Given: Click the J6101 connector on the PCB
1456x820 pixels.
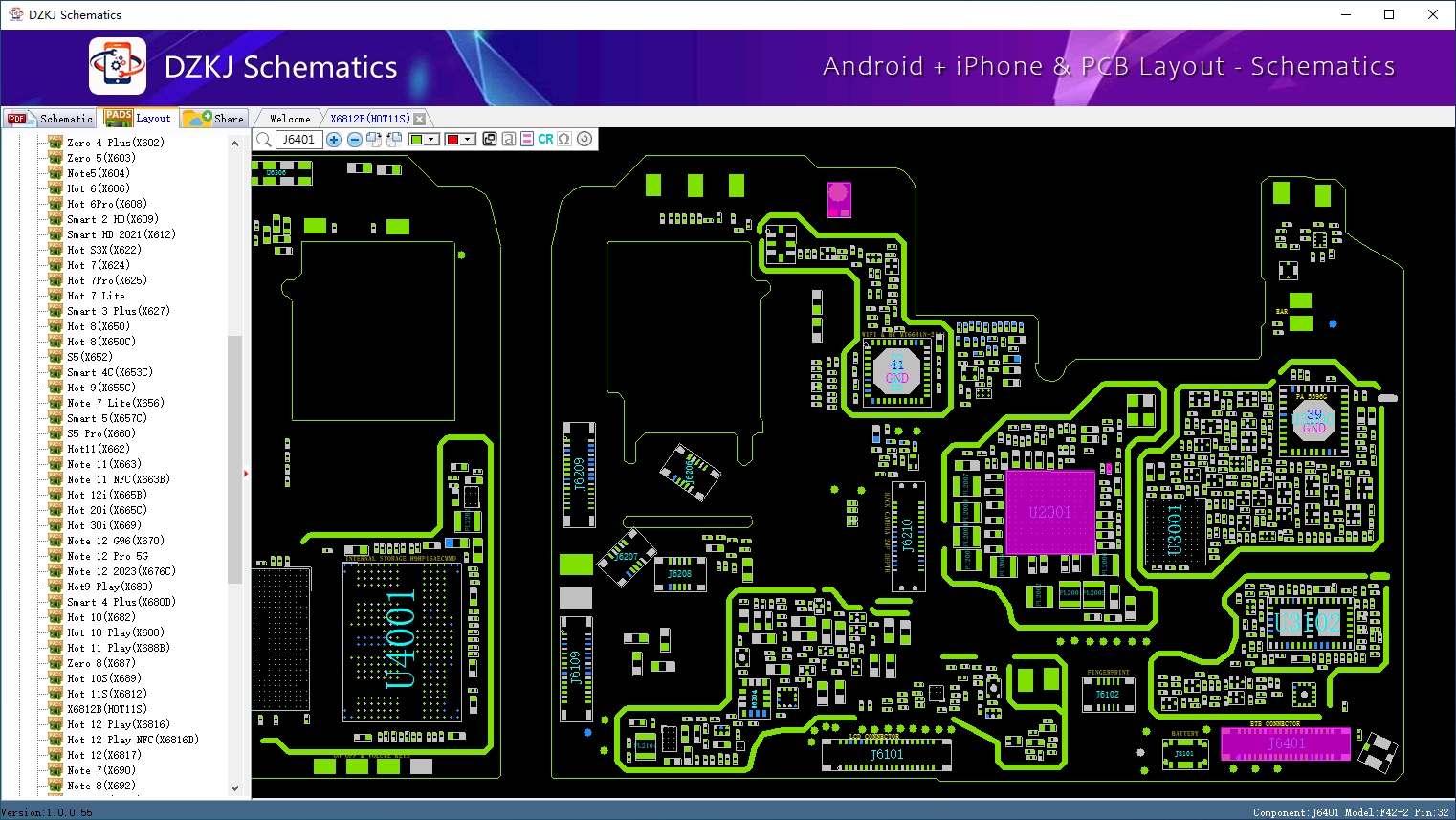Looking at the screenshot, I should coord(887,754).
